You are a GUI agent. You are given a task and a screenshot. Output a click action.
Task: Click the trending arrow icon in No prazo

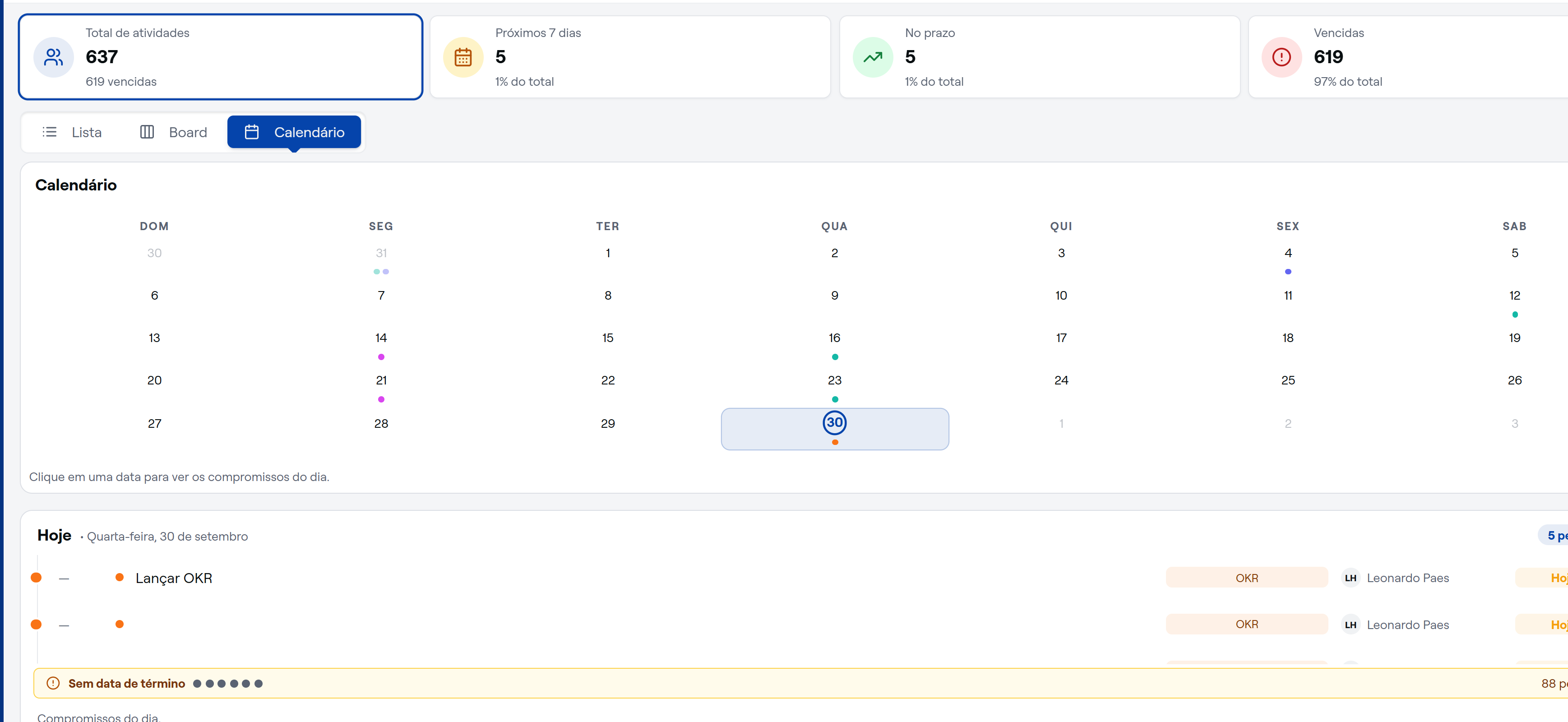[x=872, y=57]
